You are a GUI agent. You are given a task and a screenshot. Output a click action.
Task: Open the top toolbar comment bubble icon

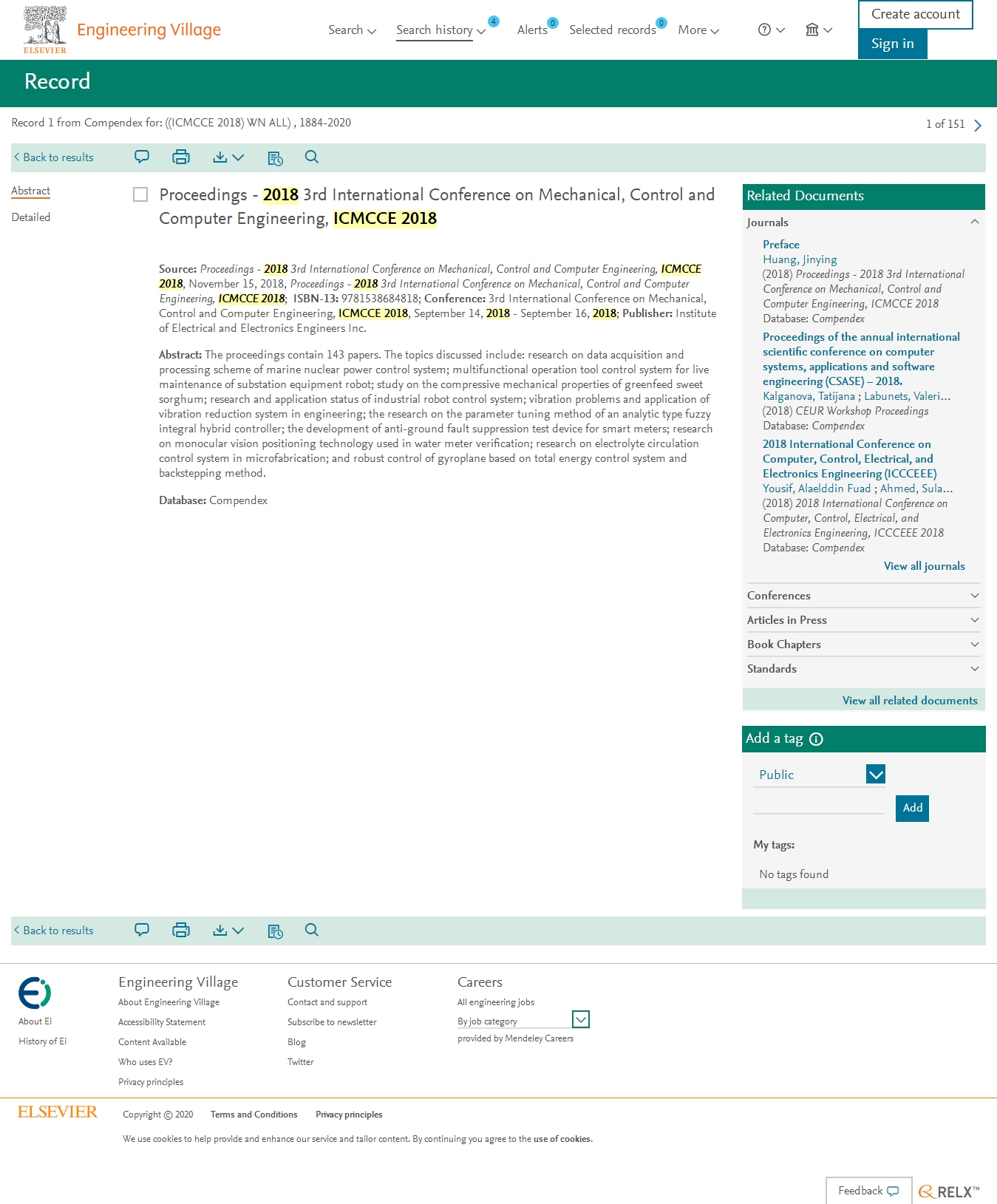point(142,157)
